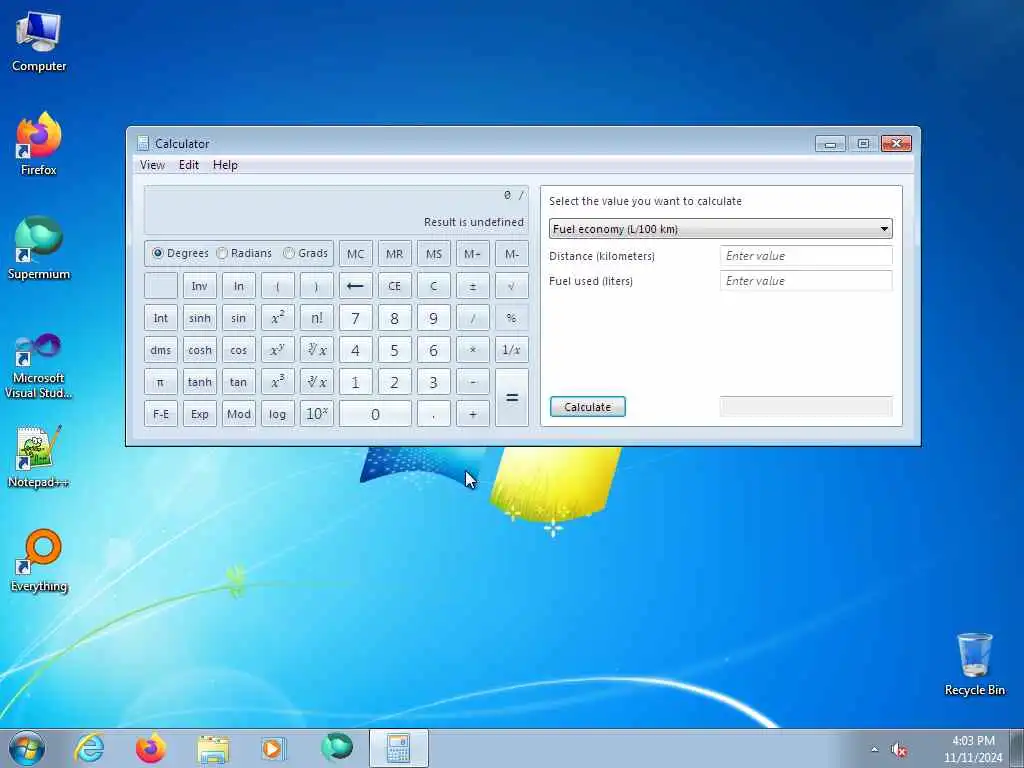Image resolution: width=1024 pixels, height=768 pixels.
Task: Click the Distance (kilometers) input field
Action: tap(806, 256)
